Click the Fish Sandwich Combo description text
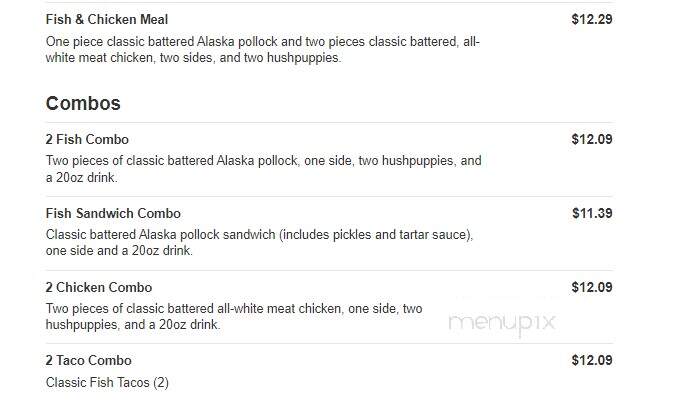This screenshot has height=405, width=681. pos(259,243)
